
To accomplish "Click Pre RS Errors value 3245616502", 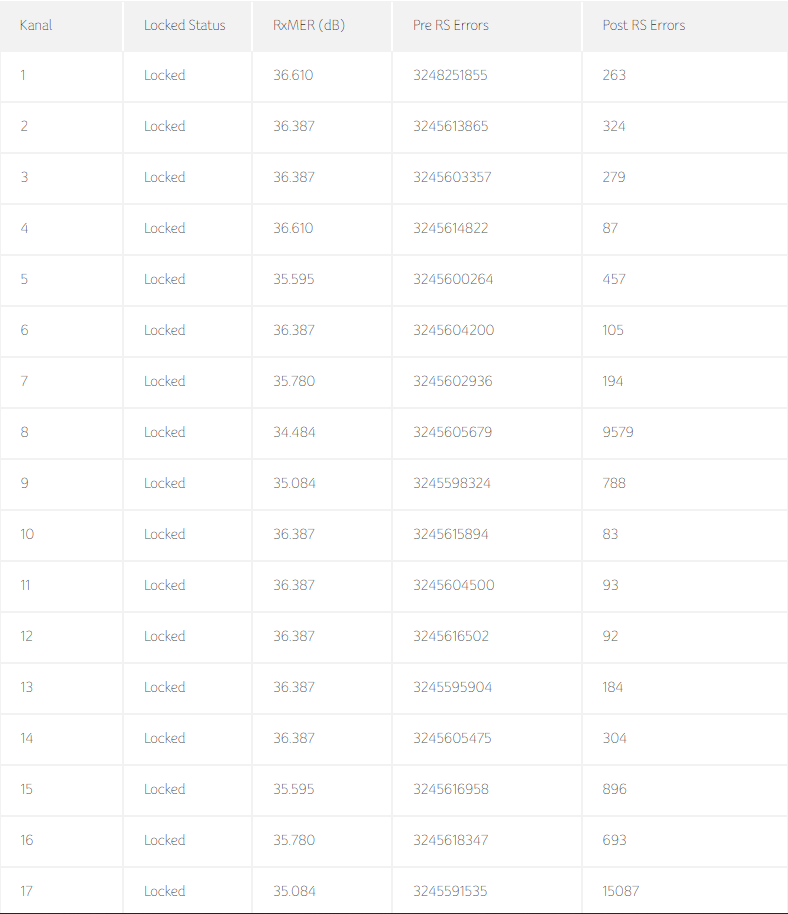I will tap(450, 636).
